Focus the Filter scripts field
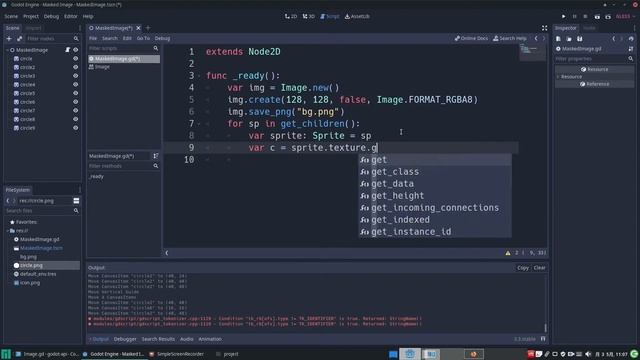This screenshot has height=360, width=640. tap(123, 48)
